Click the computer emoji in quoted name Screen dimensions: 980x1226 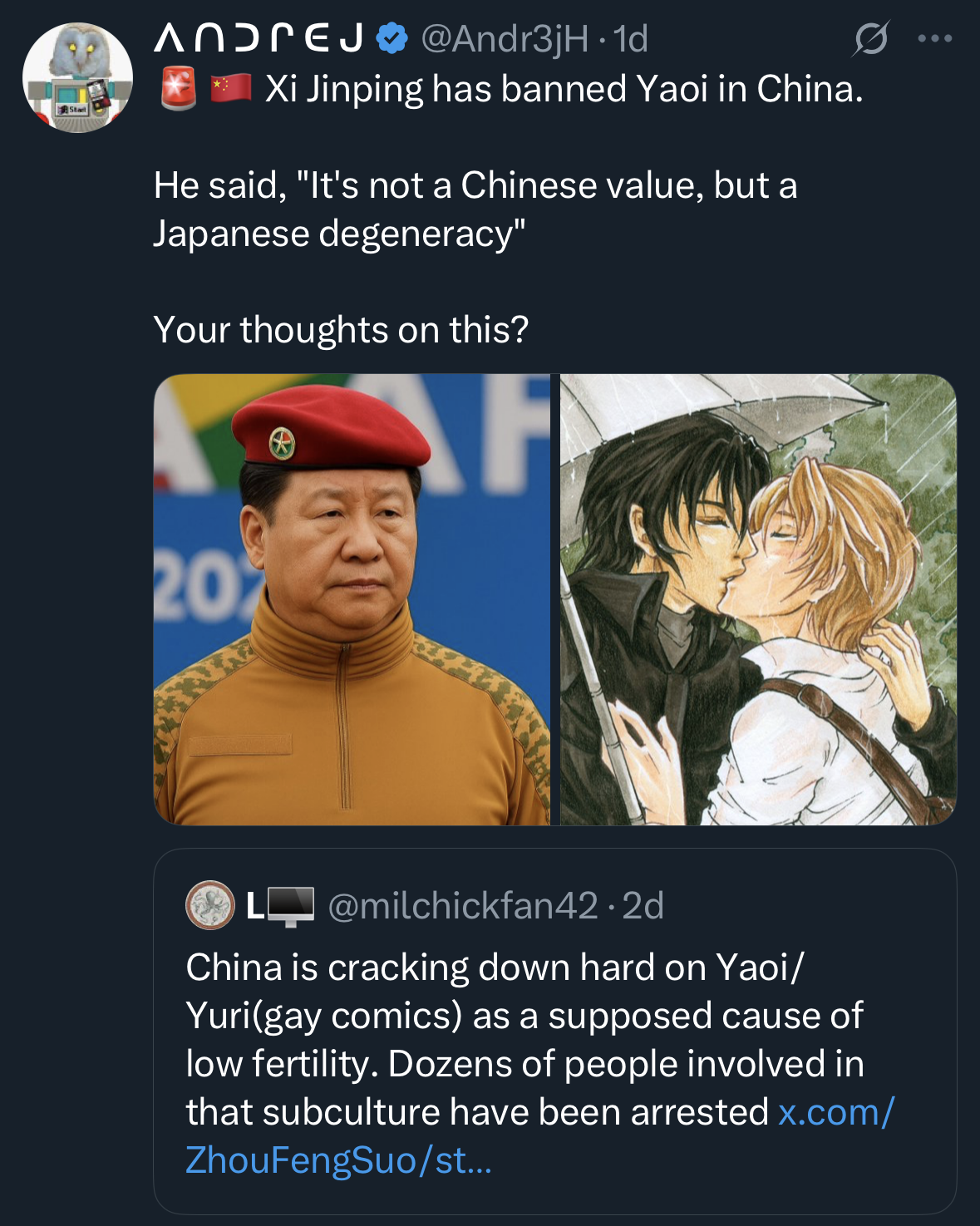(290, 906)
